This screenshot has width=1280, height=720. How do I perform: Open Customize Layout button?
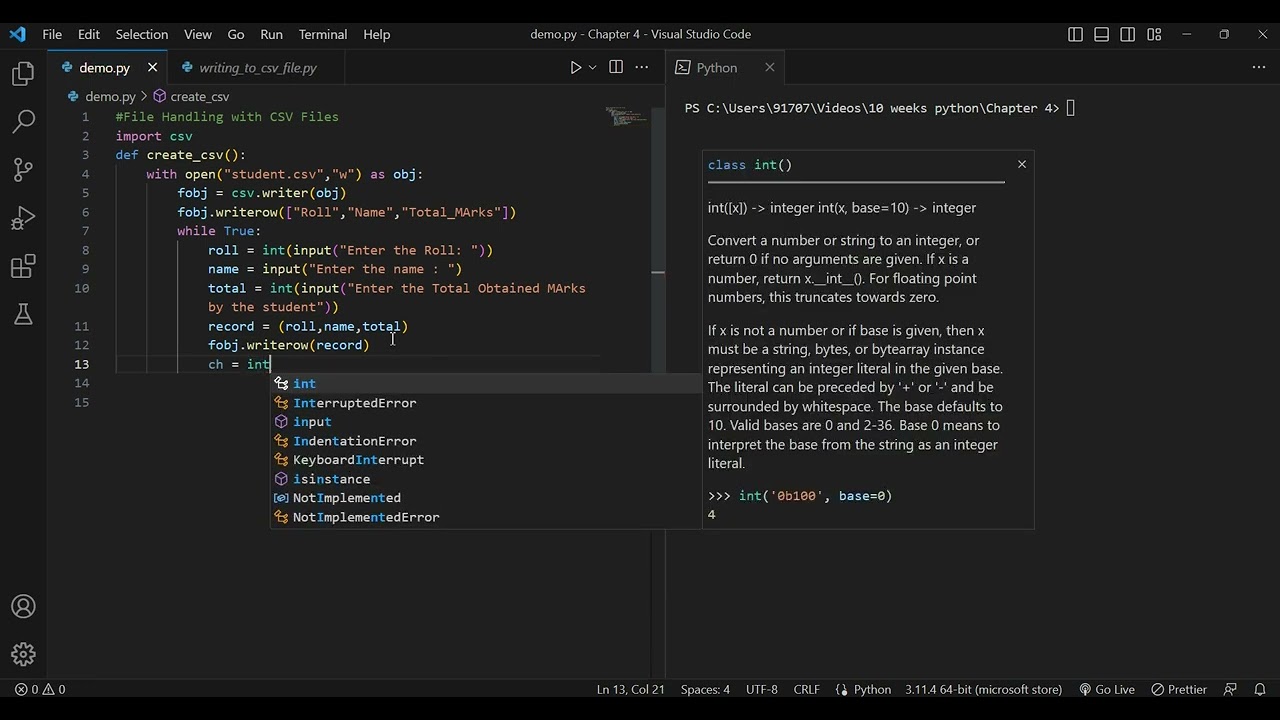tap(1154, 34)
